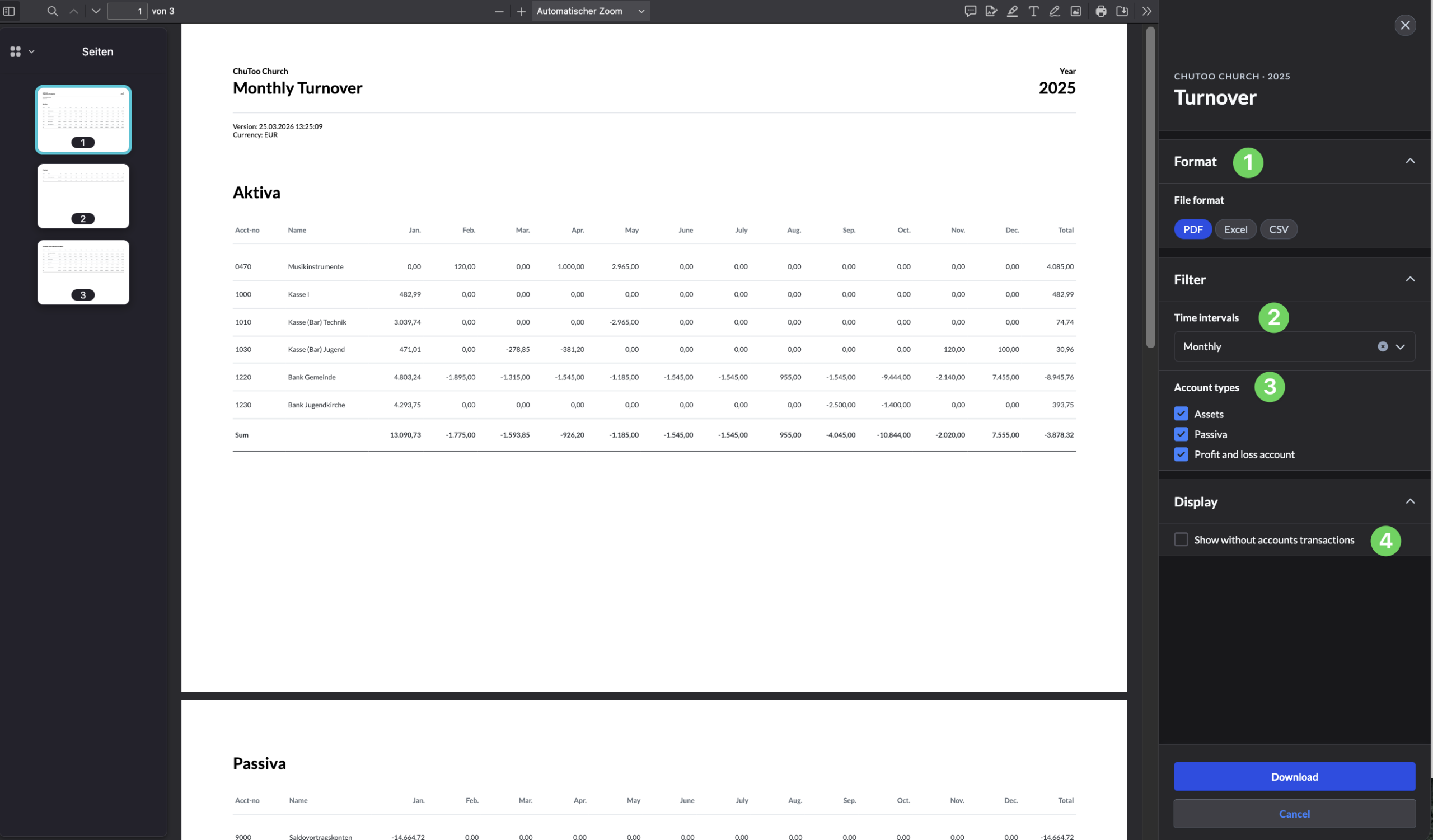Open the search magnifier in viewer
Image resolution: width=1433 pixels, height=840 pixels.
pos(52,11)
